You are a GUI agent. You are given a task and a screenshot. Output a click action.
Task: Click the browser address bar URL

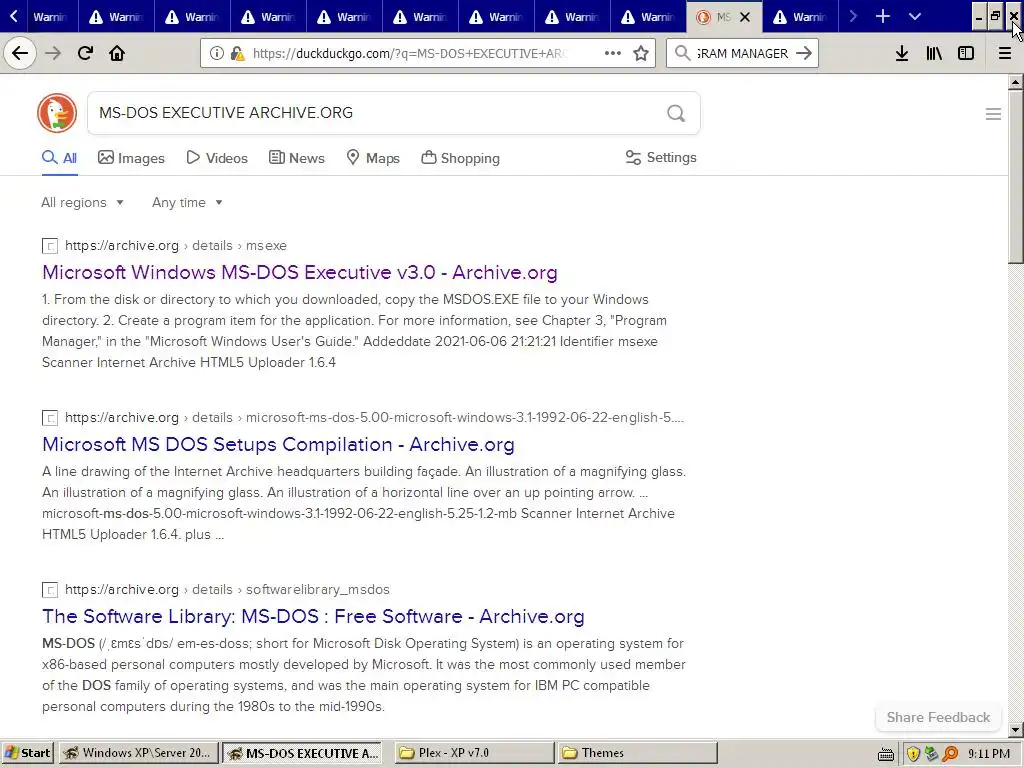coord(409,54)
